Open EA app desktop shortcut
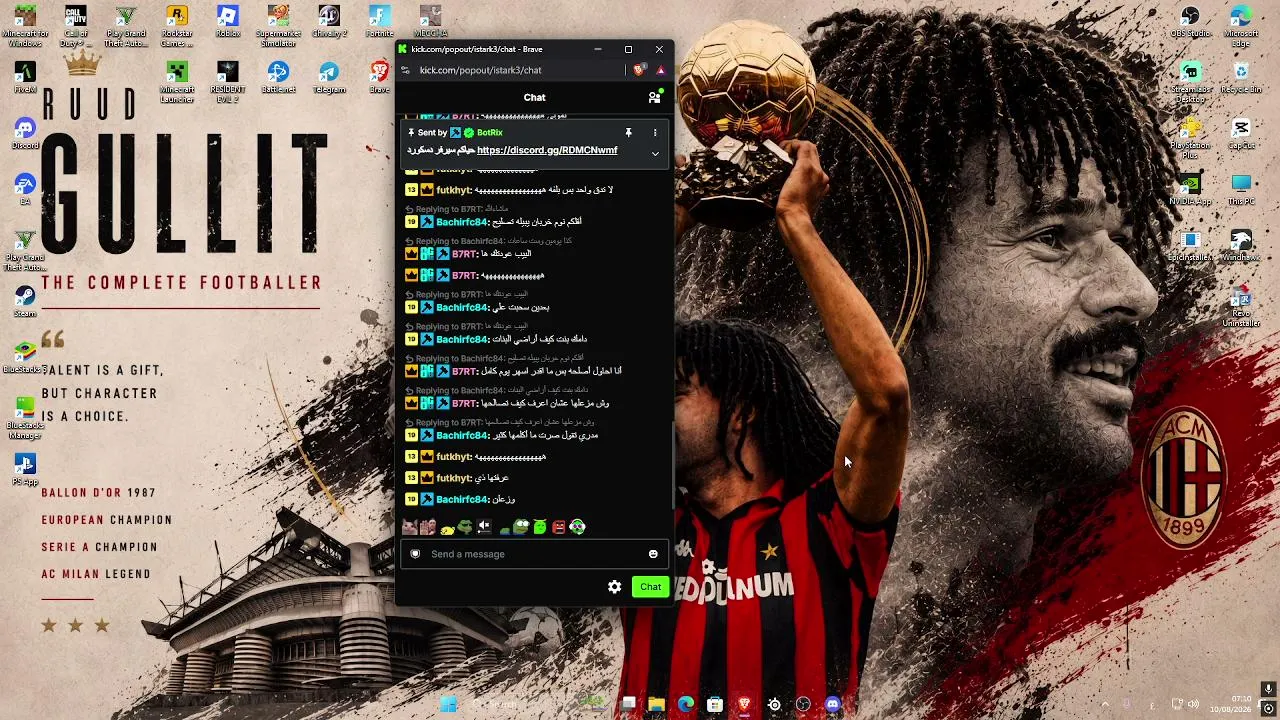 25,190
